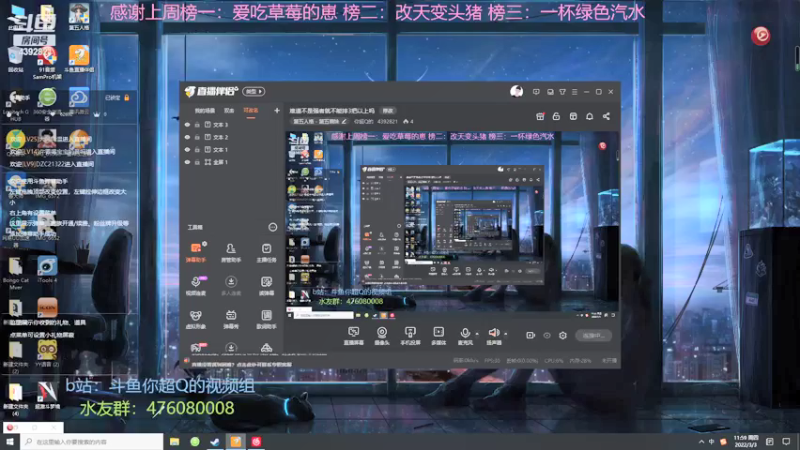Click the room ID 4392821 text
Viewport: 800px width, 450px height.
coord(387,121)
